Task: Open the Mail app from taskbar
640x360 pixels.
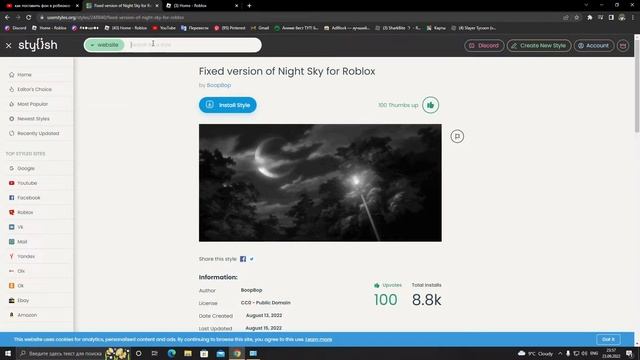Action: coord(220,353)
